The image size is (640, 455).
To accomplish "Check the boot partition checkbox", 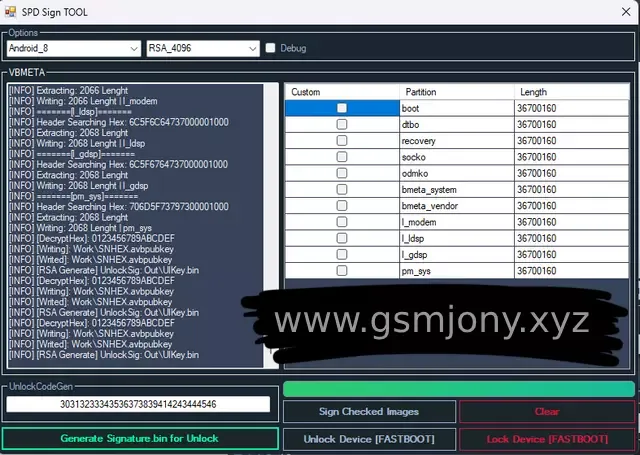I will tap(342, 108).
